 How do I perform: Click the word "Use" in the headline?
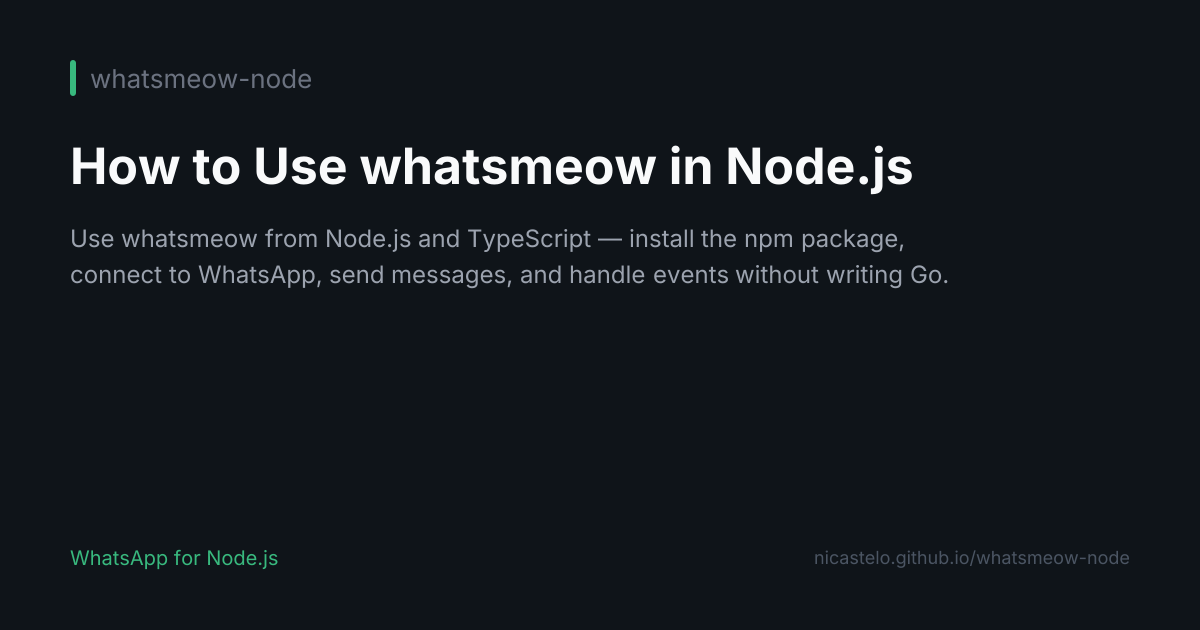pyautogui.click(x=297, y=166)
